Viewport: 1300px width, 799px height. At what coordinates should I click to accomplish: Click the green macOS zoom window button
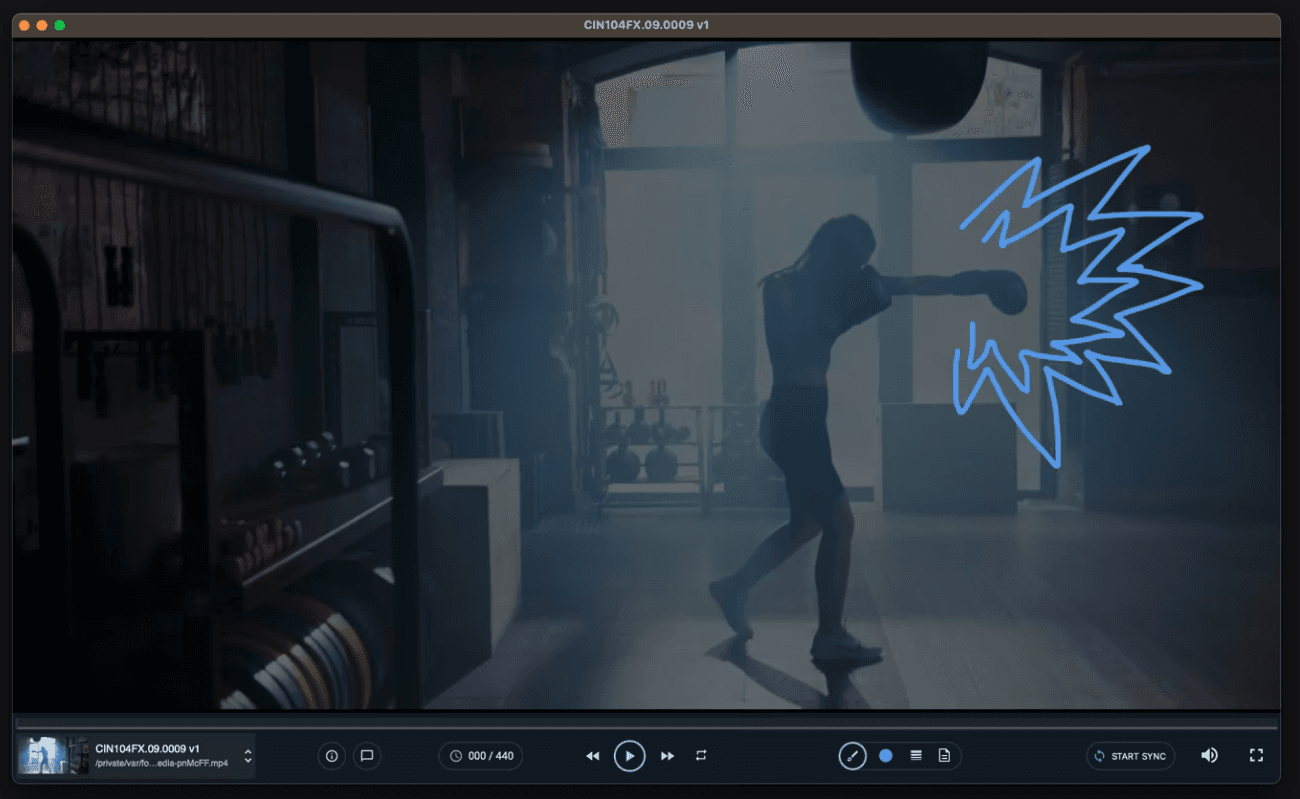pyautogui.click(x=60, y=25)
